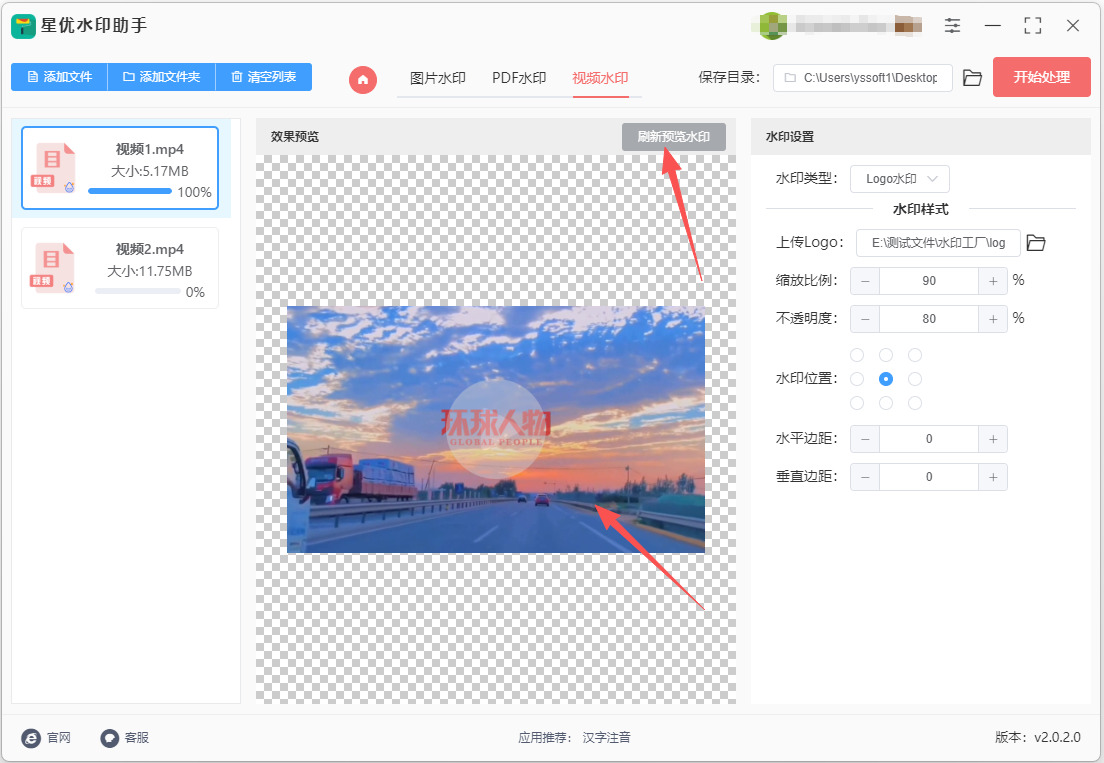This screenshot has height=763, width=1104.
Task: Open the 水印类型 Logo水印 dropdown
Action: coord(900,179)
